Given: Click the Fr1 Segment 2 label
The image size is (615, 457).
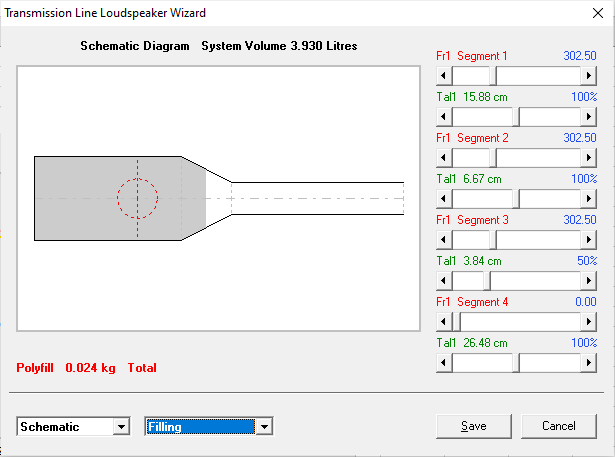Looking at the screenshot, I should (x=472, y=138).
